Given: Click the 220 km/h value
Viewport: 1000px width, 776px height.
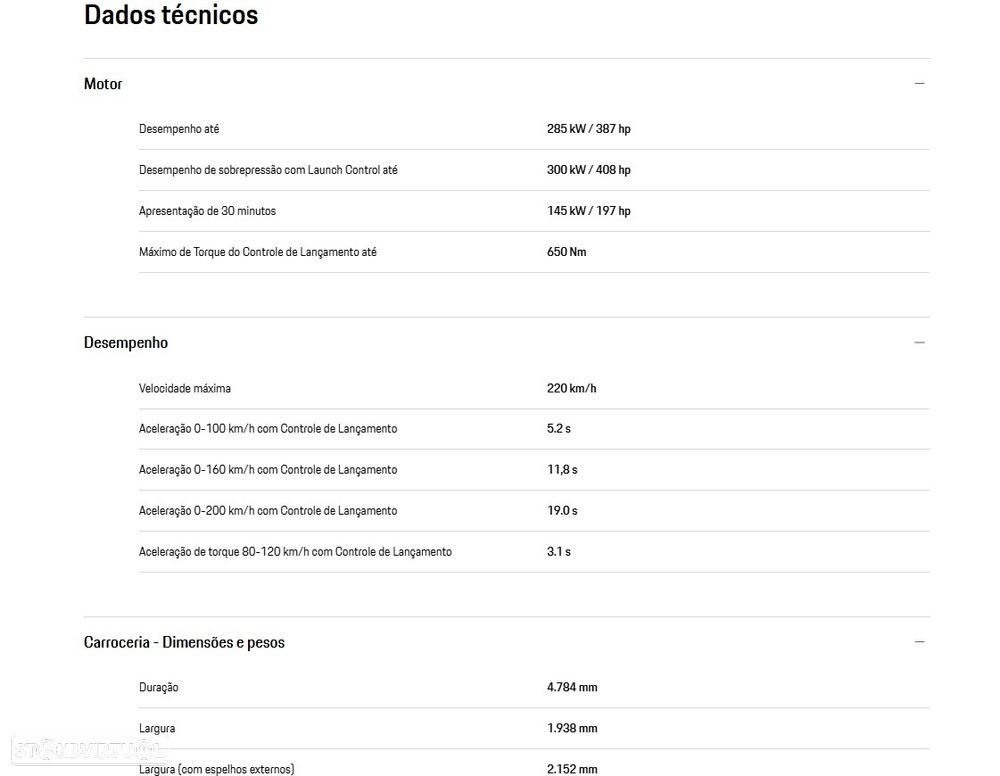Looking at the screenshot, I should [x=571, y=388].
